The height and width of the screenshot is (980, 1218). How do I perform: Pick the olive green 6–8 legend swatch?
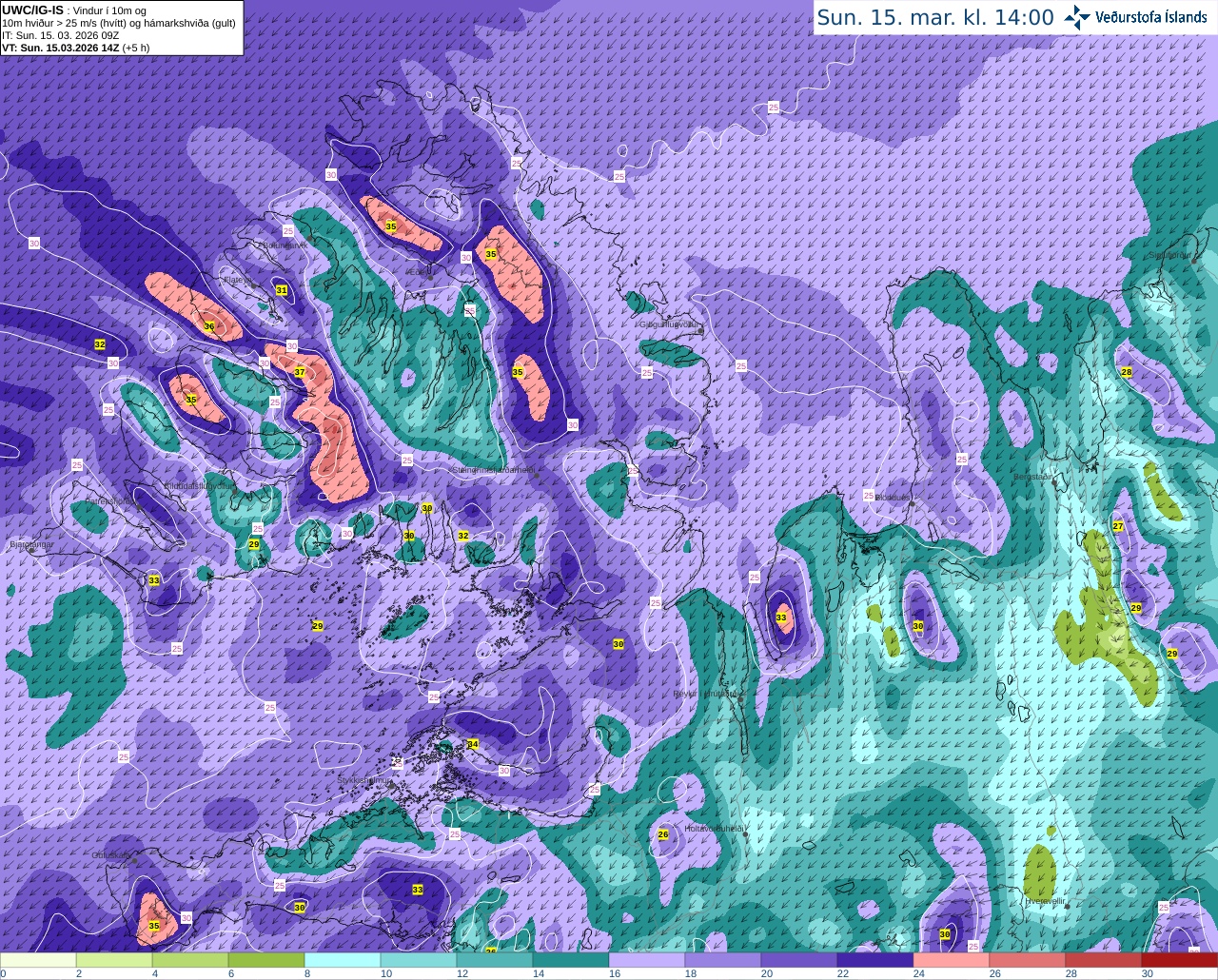(x=266, y=960)
